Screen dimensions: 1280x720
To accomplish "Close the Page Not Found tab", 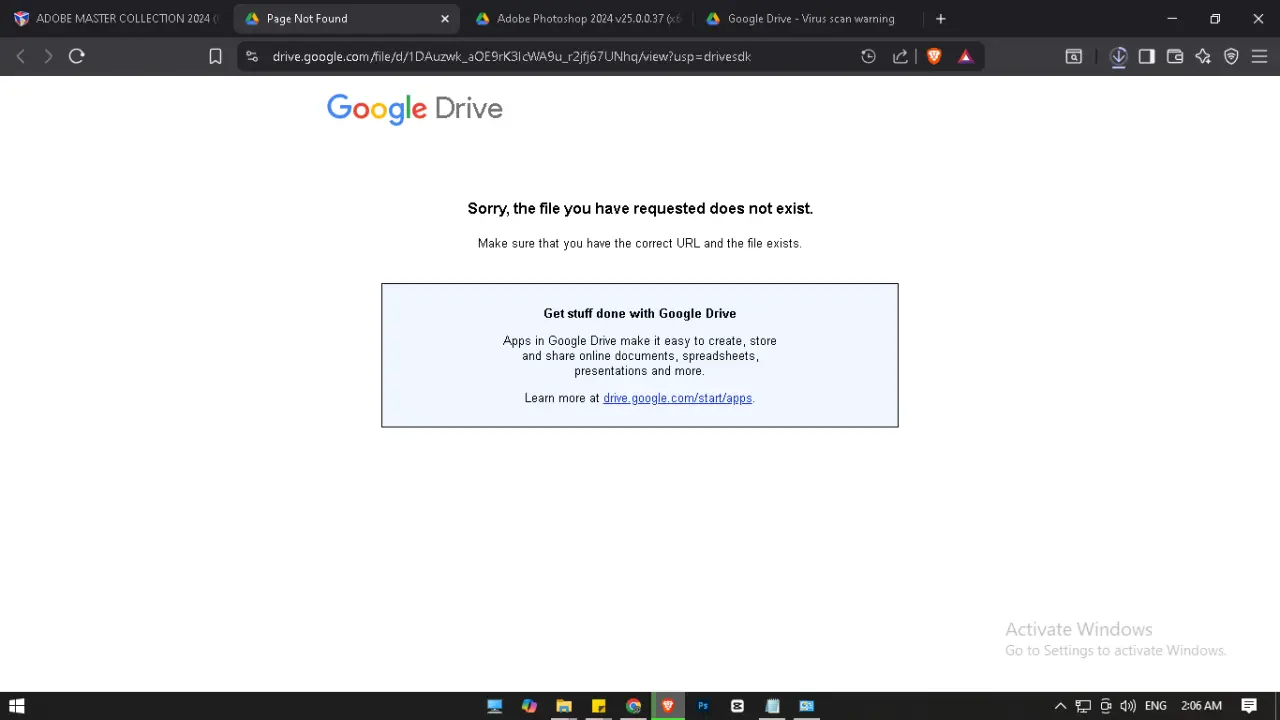I will (x=445, y=19).
